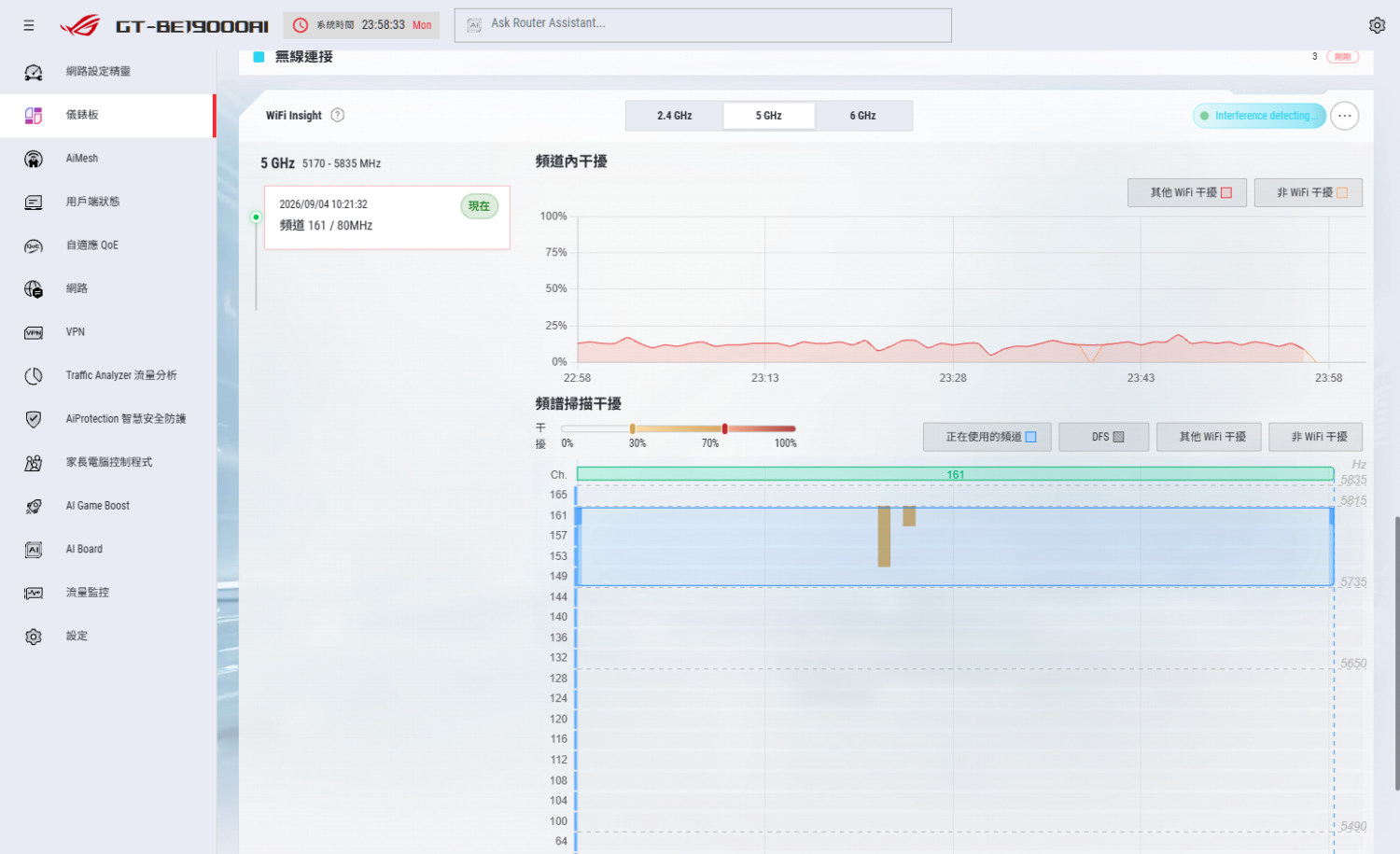This screenshot has width=1400, height=854.
Task: Toggle the hamburger sidebar menu
Action: [x=29, y=25]
